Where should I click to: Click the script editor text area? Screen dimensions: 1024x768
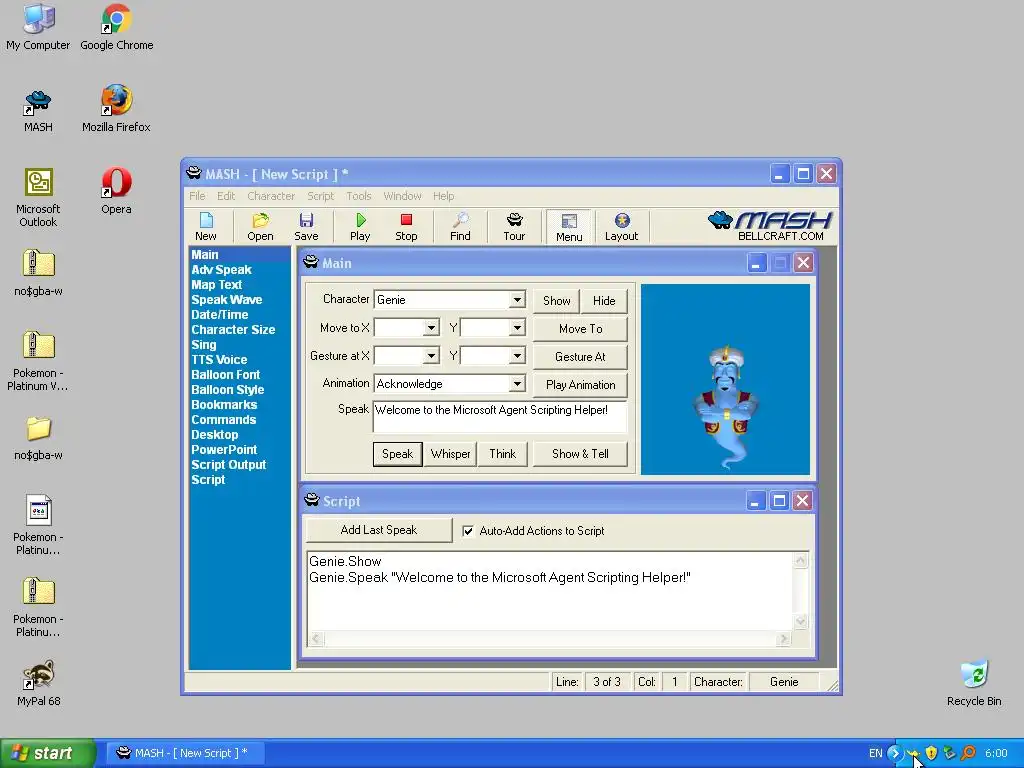(550, 591)
